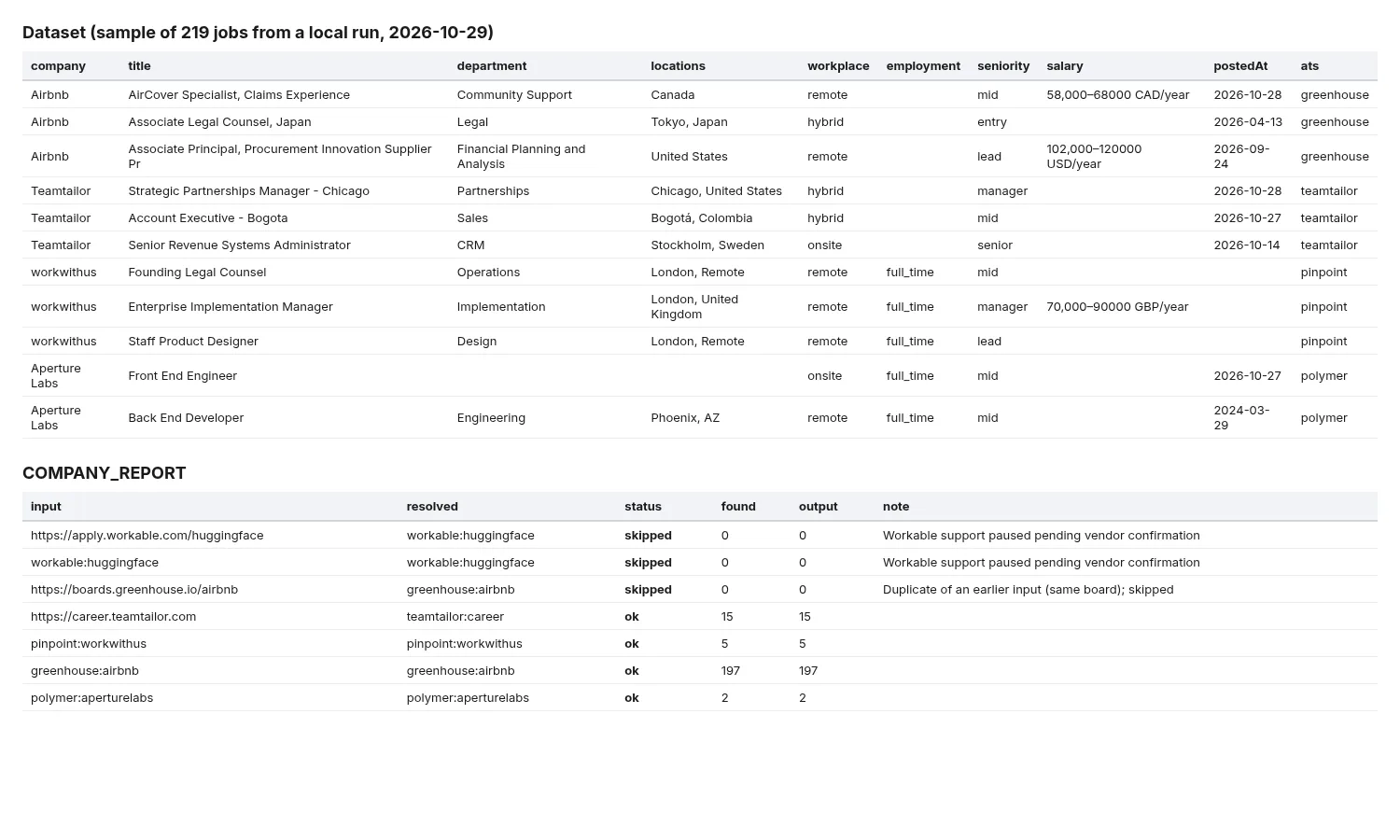
Task: Select the 'teamtailor:career' resolved cell
Action: pyautogui.click(x=455, y=617)
